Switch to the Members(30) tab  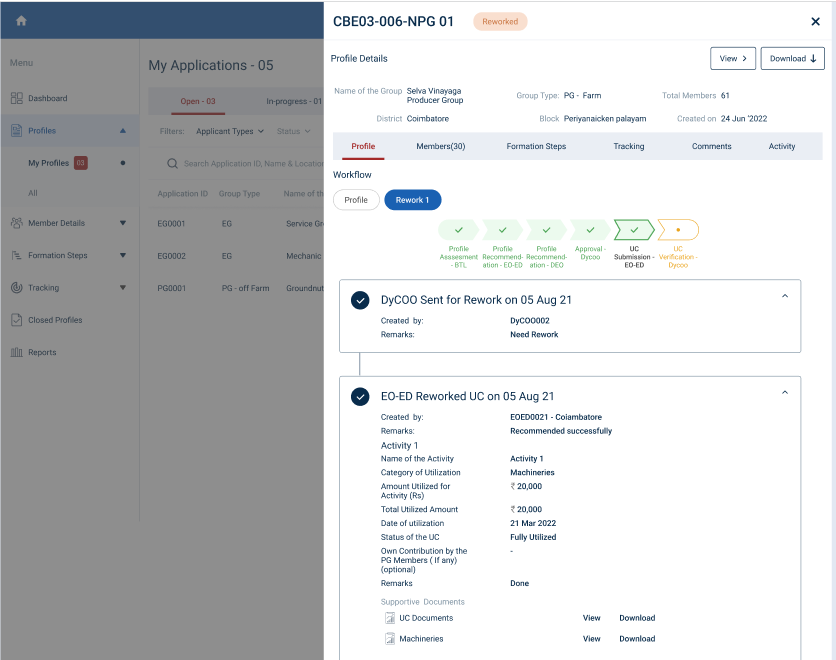tap(440, 146)
